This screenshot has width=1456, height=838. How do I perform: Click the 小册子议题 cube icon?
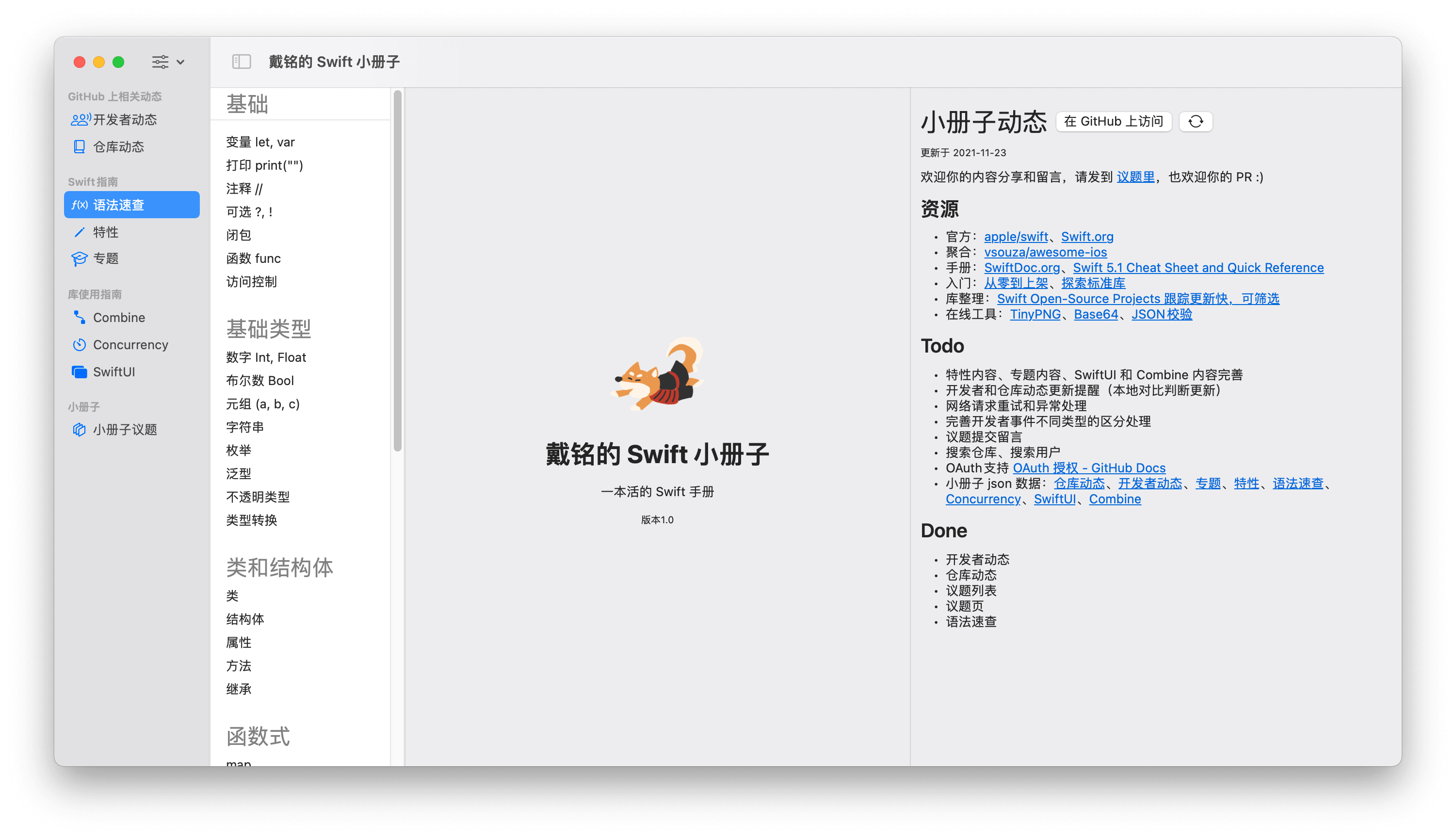coord(80,430)
